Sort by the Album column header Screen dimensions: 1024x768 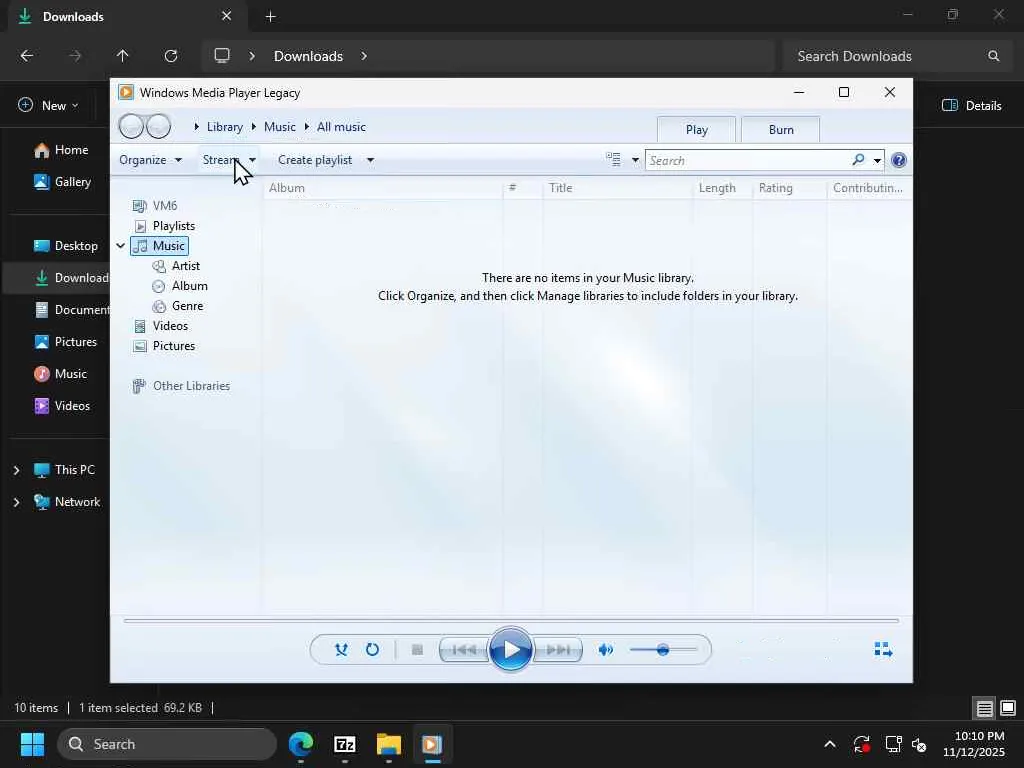point(383,188)
